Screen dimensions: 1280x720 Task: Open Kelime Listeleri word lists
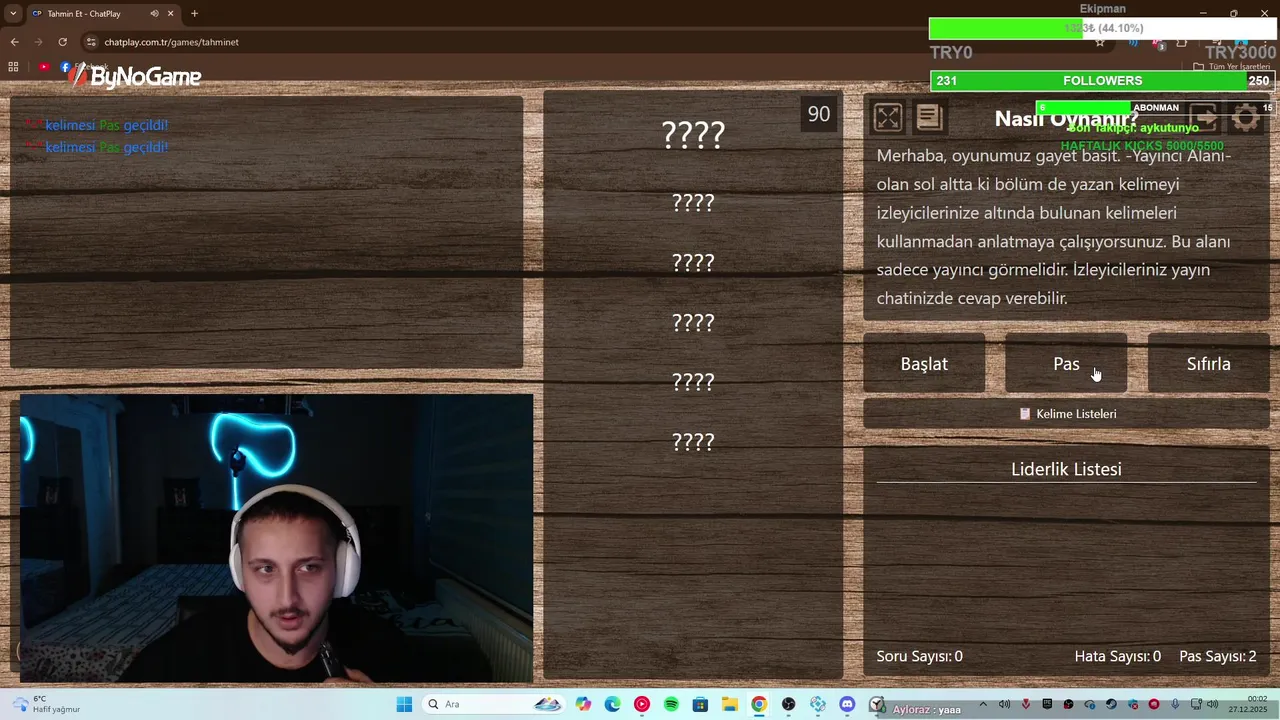point(1066,414)
